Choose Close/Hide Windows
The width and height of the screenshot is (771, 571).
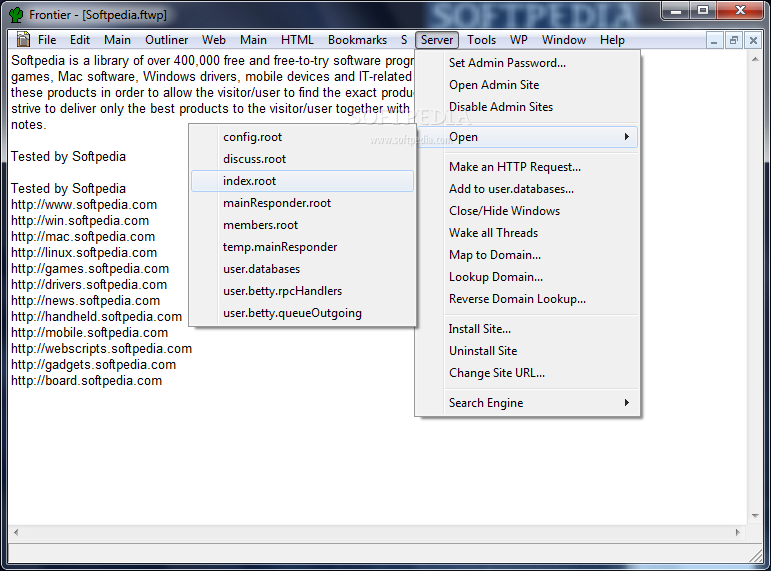click(527, 211)
